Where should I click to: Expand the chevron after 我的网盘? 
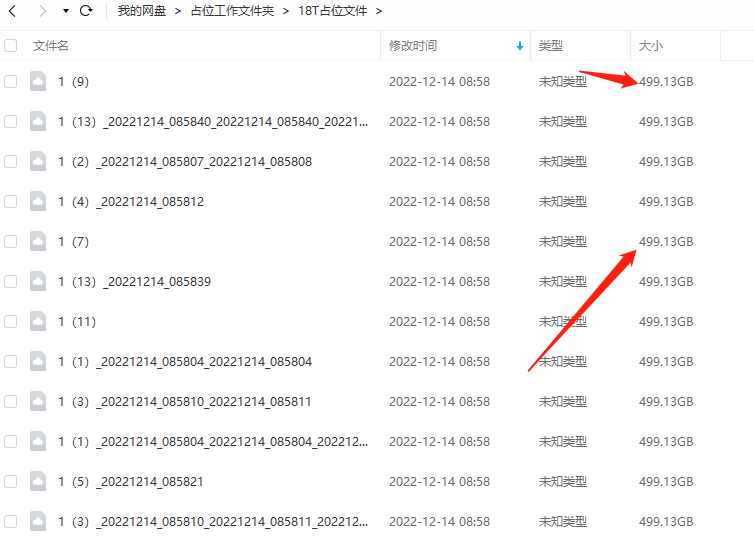click(x=178, y=11)
